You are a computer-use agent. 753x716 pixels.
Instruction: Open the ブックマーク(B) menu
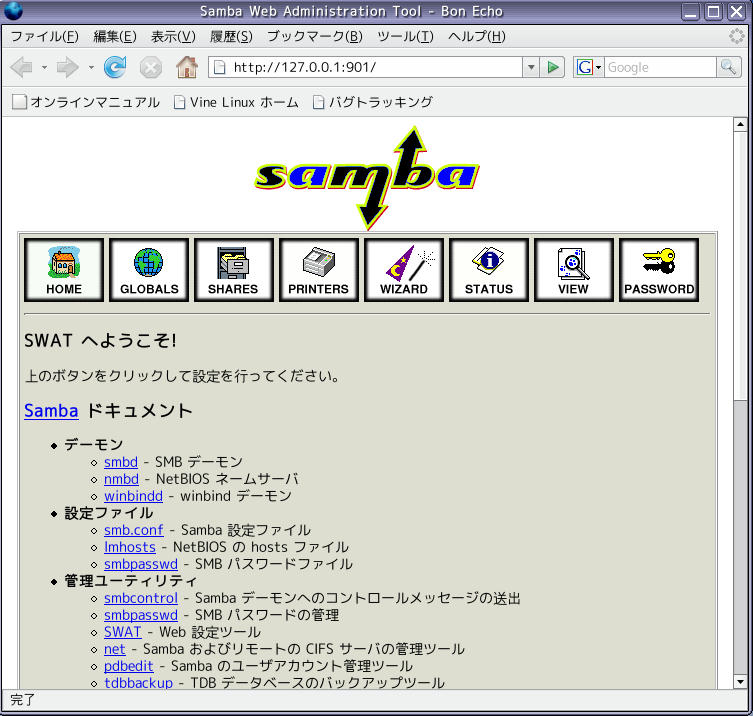point(315,36)
